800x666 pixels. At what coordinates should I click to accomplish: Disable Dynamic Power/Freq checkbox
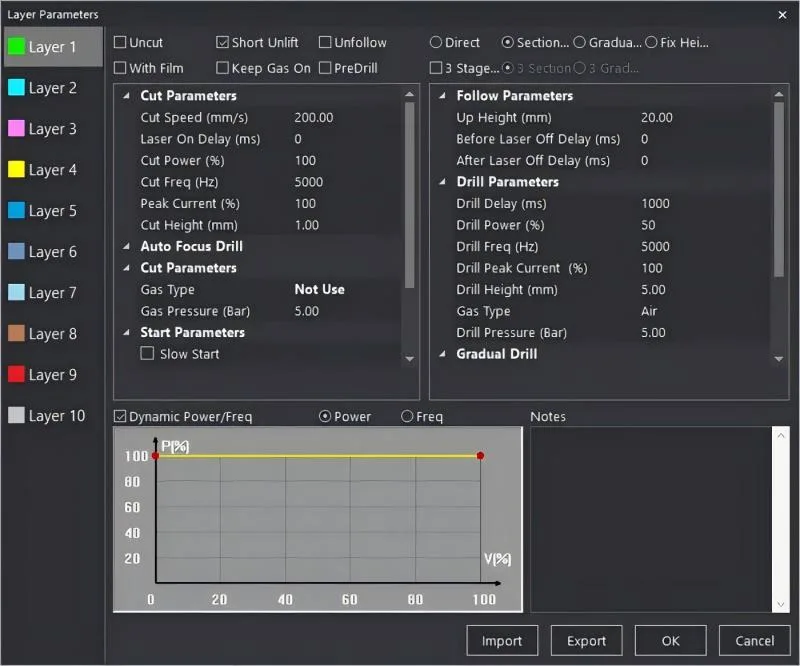[120, 416]
